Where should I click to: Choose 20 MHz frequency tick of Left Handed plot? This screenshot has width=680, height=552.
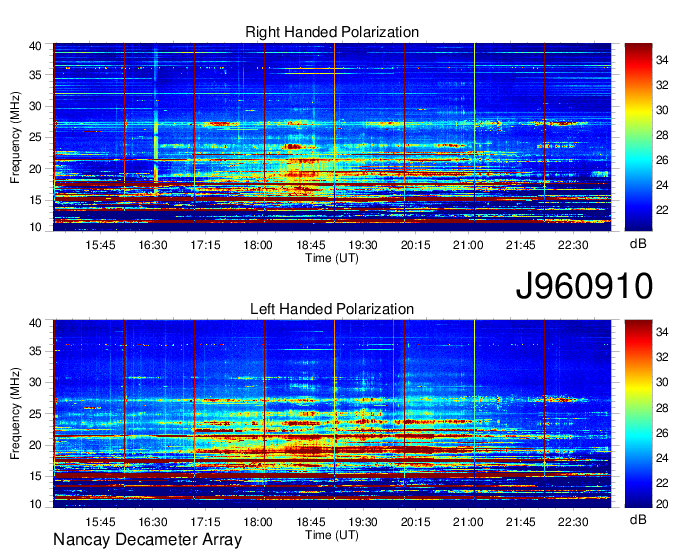[x=35, y=445]
